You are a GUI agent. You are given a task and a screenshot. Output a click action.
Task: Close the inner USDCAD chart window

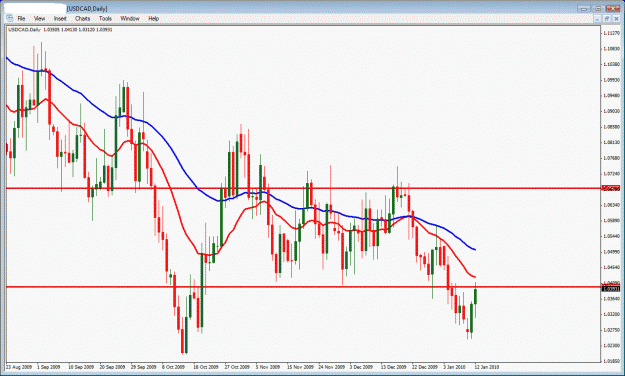616,19
